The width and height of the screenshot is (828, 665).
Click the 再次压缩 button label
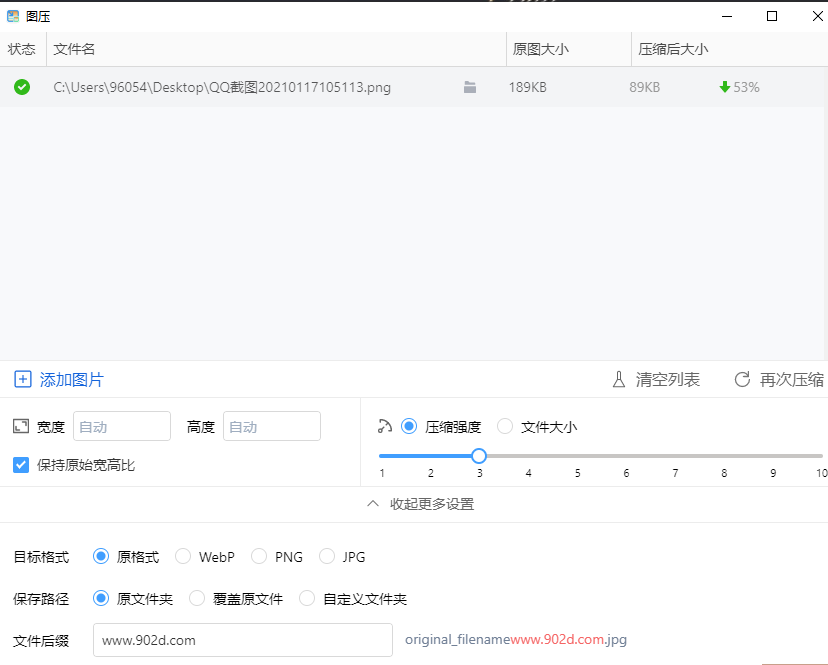(791, 380)
